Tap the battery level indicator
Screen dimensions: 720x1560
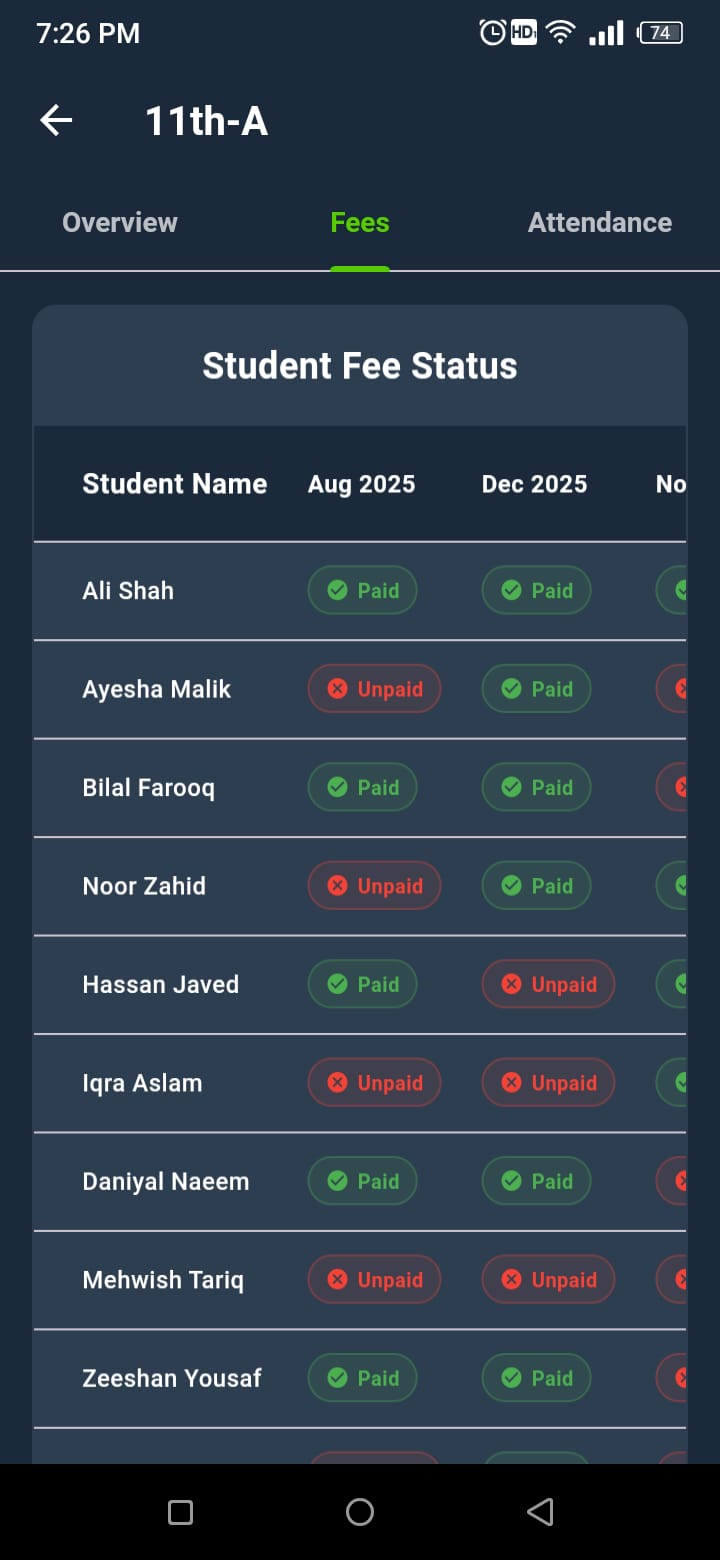(660, 33)
